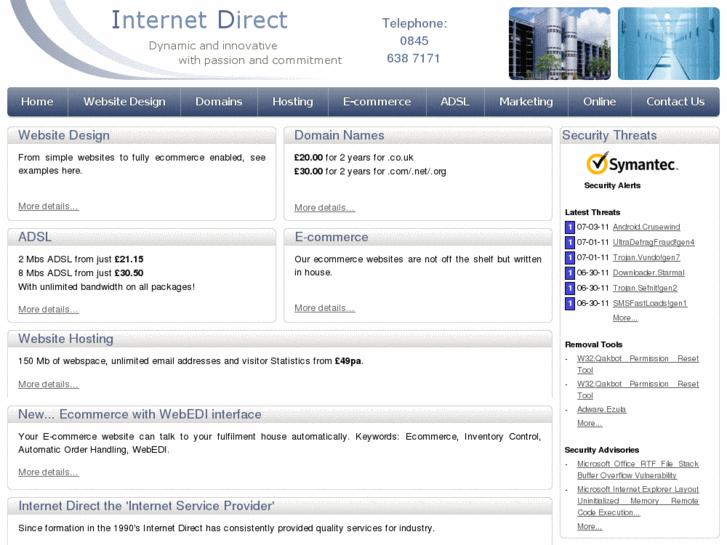
Task: Click the 07-03-11 threat date
Action: pyautogui.click(x=593, y=227)
